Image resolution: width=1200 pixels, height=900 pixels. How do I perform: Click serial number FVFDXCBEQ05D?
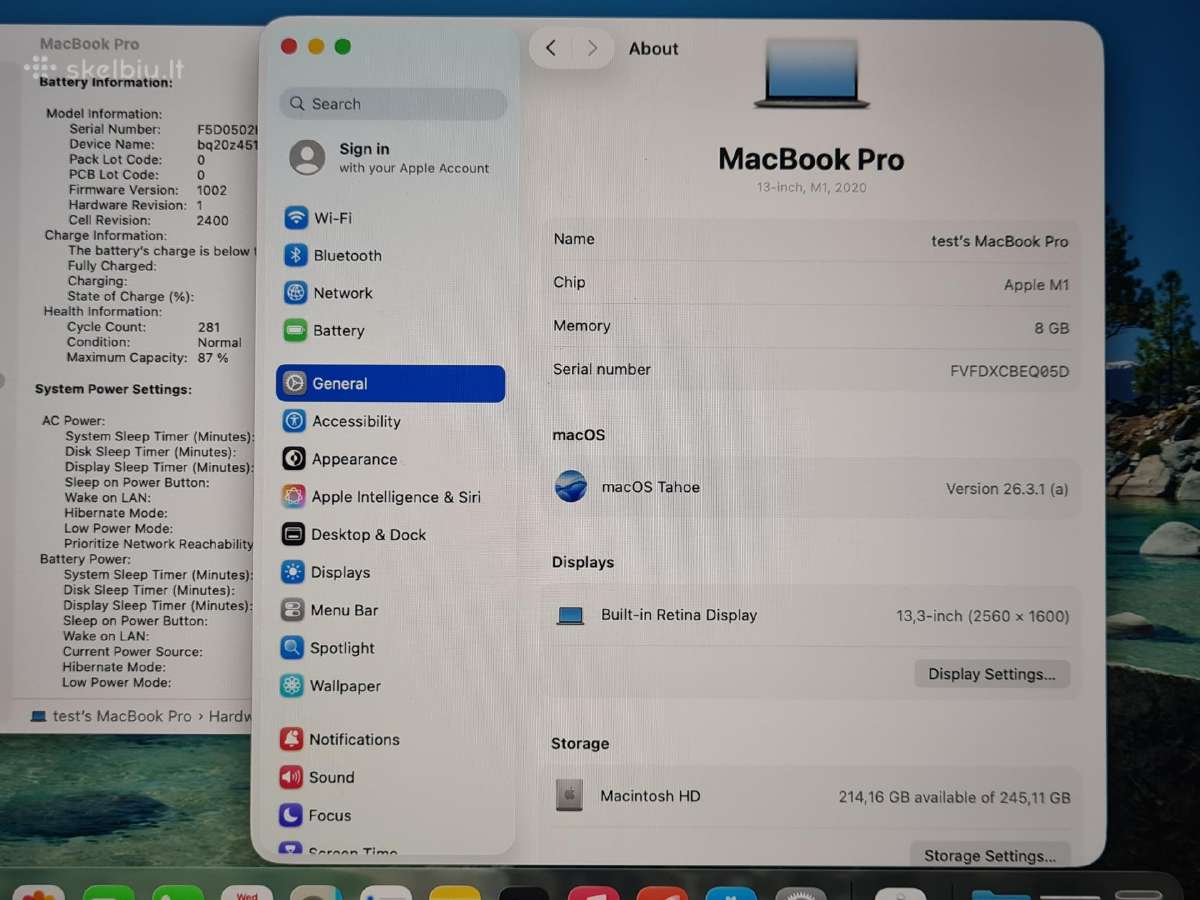pyautogui.click(x=1010, y=371)
